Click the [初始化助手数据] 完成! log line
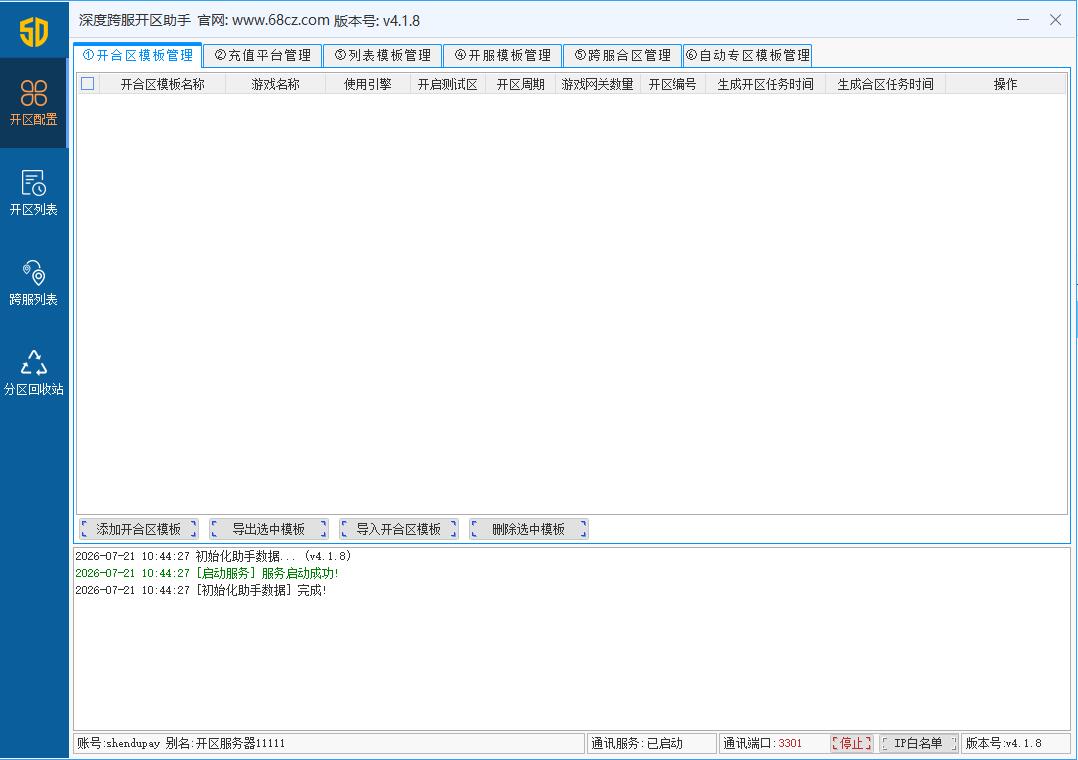This screenshot has width=1078, height=760. tap(201, 591)
